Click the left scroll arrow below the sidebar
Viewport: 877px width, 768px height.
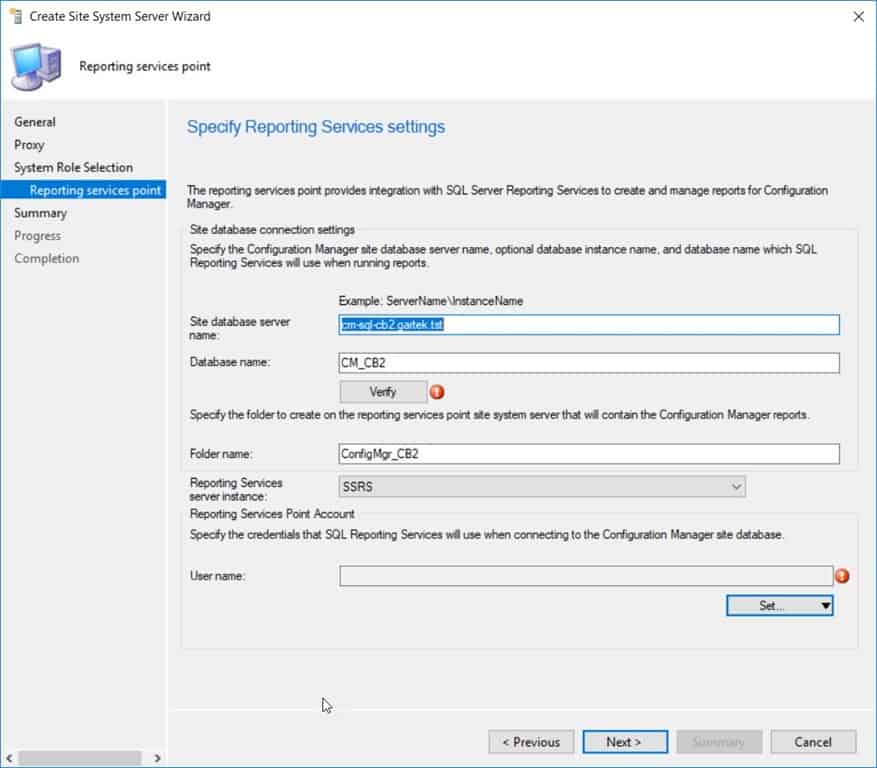[10, 759]
